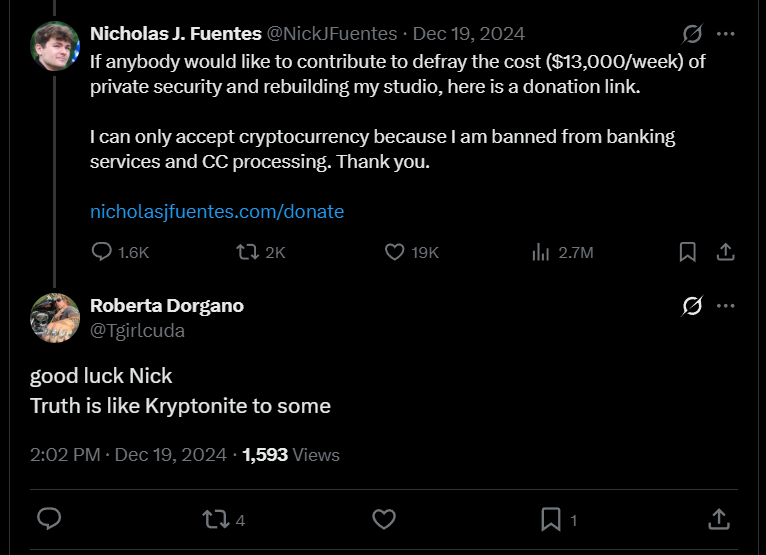This screenshot has width=766, height=555.
Task: Open the @Tgirlcuda profile handle
Action: (137, 330)
